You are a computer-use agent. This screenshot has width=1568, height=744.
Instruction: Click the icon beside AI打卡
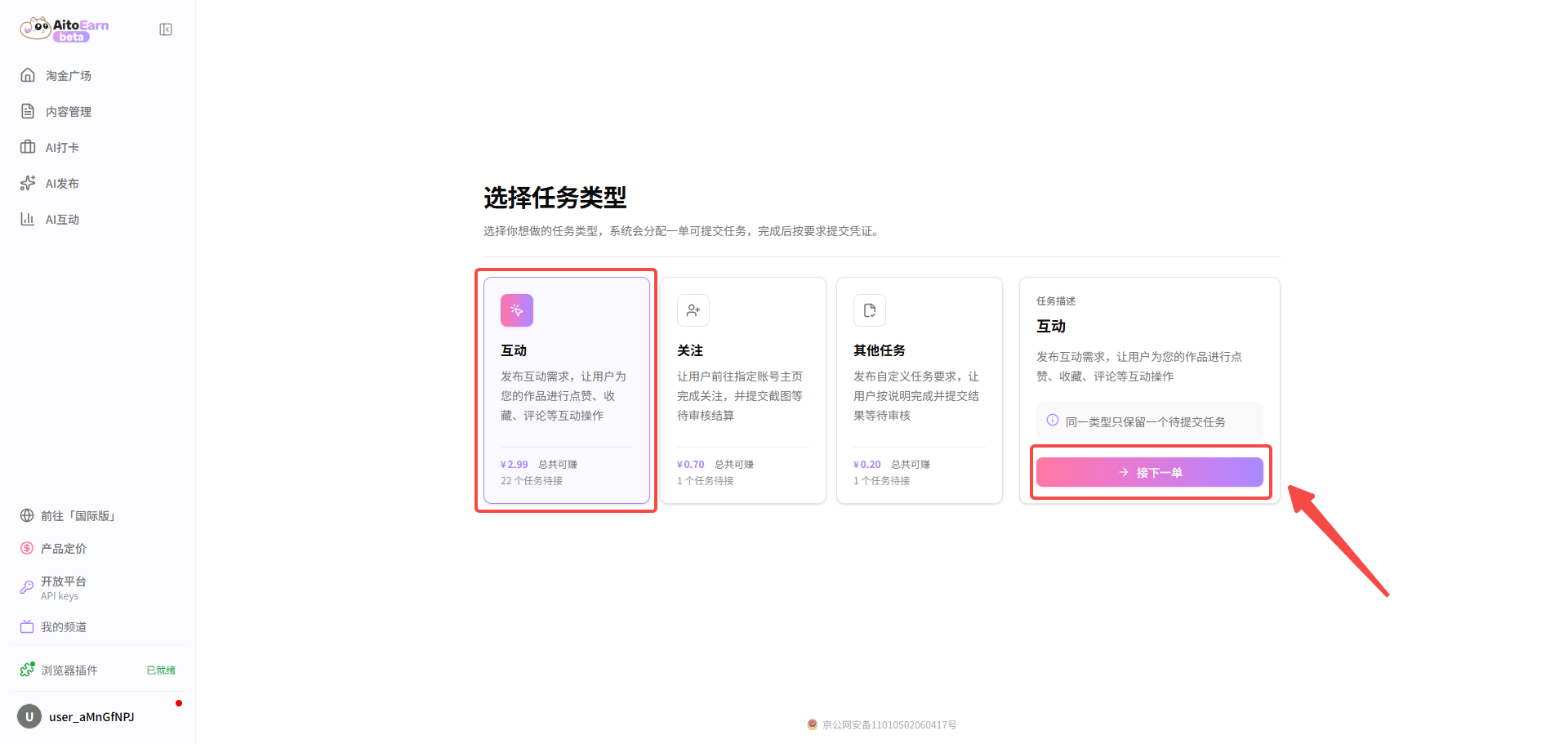tap(28, 147)
